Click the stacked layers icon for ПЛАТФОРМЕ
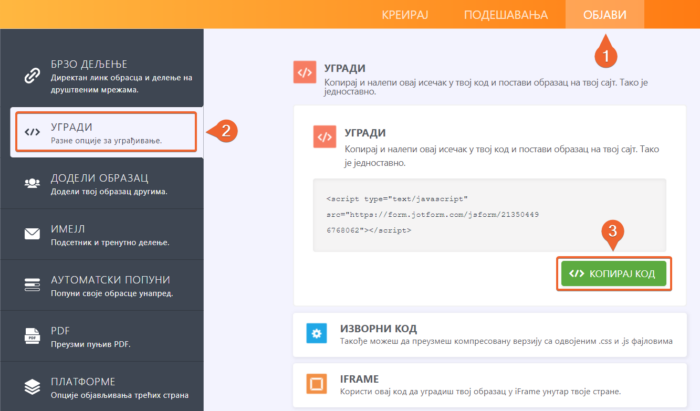The width and height of the screenshot is (700, 411). tap(32, 386)
